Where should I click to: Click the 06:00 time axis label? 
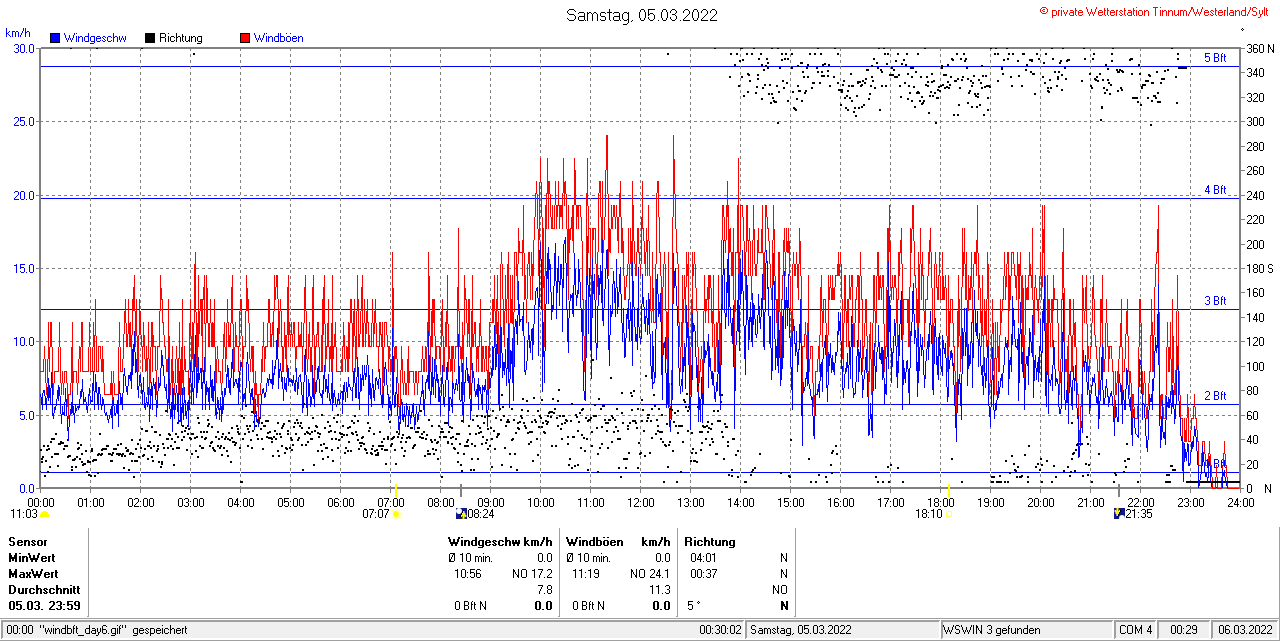click(341, 502)
